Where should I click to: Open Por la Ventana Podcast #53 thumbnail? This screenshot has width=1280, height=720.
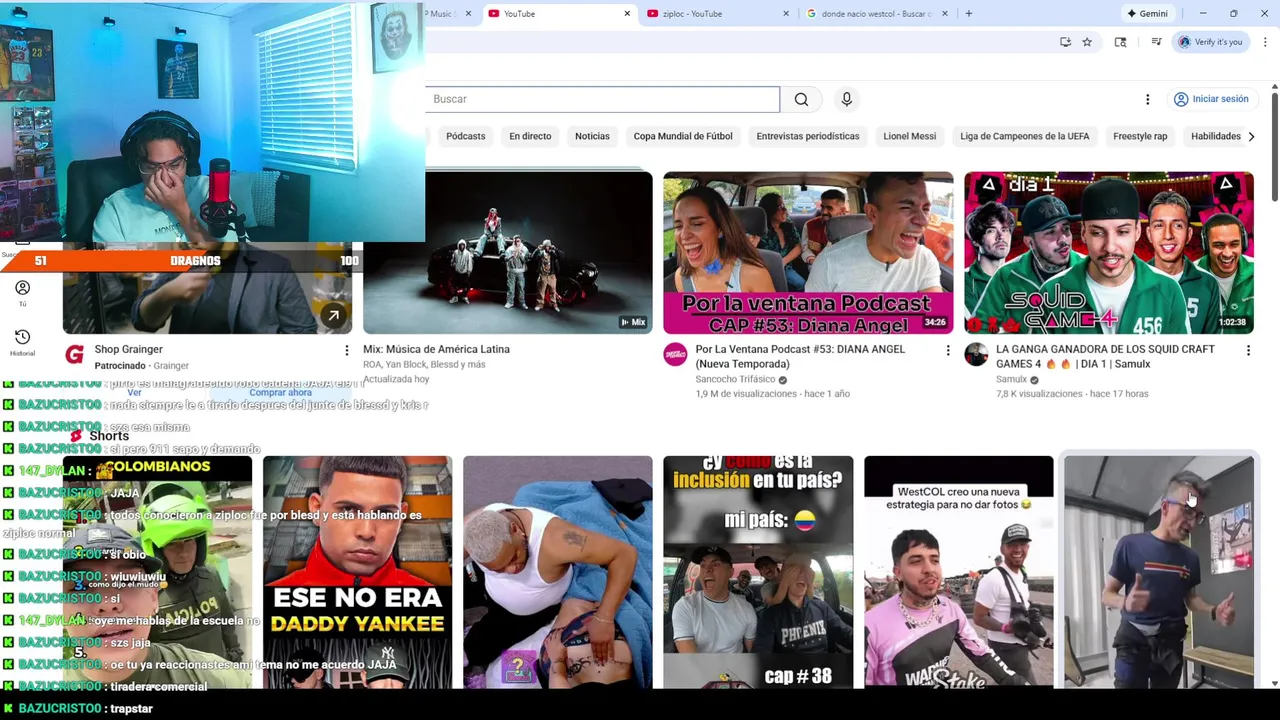click(808, 252)
